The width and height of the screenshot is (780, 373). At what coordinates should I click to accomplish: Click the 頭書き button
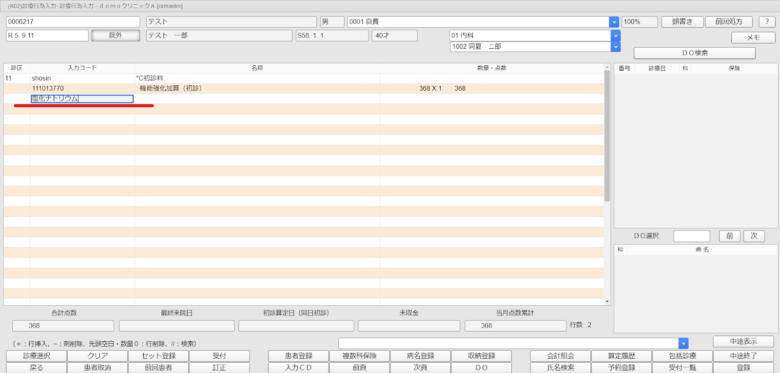682,22
